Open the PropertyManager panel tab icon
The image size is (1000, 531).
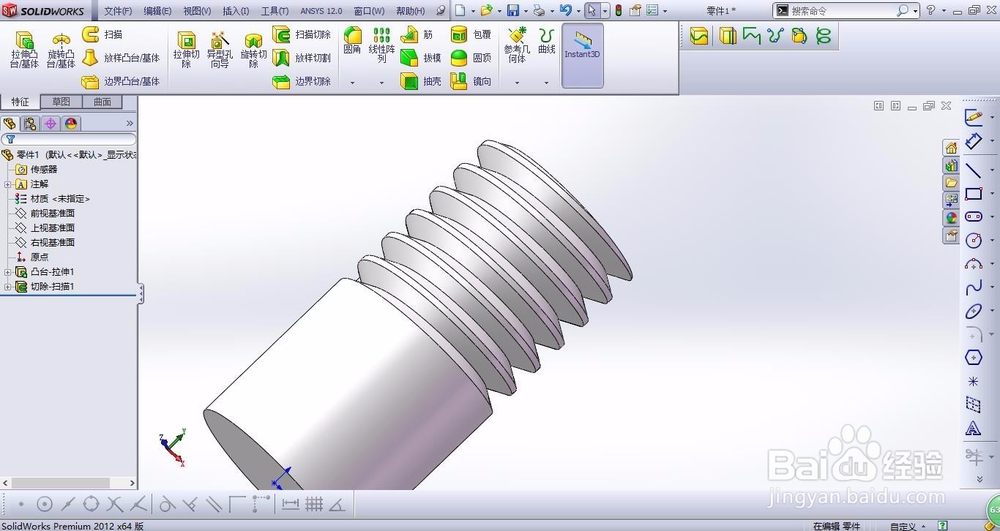coord(30,124)
